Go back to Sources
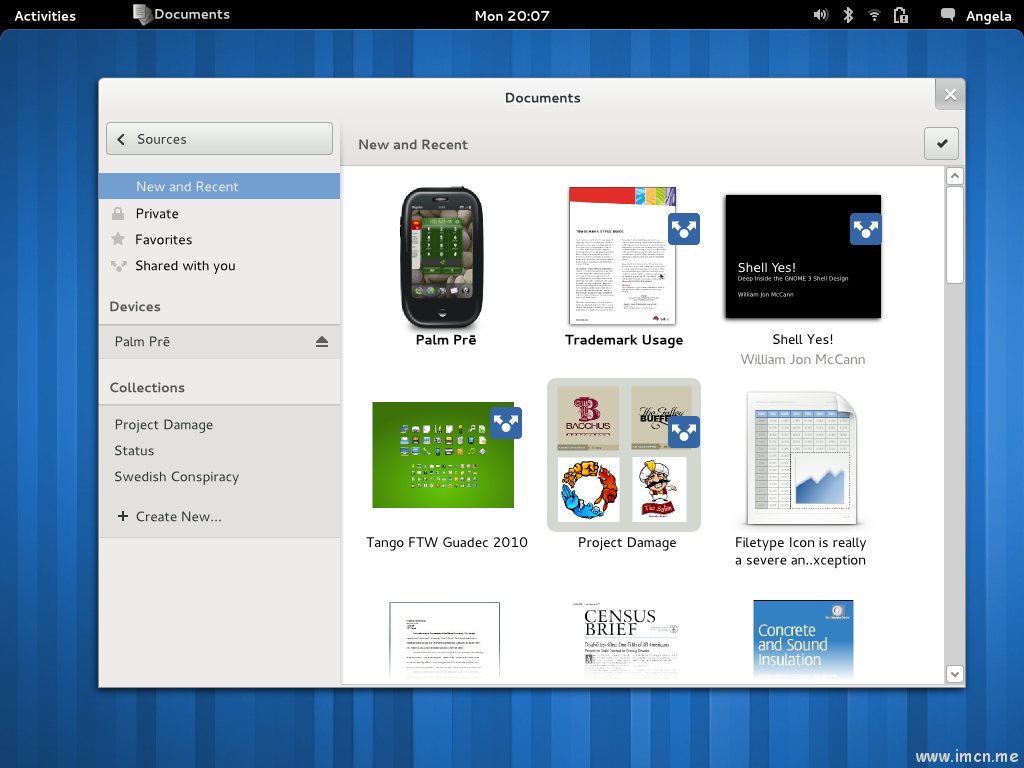 tap(219, 138)
